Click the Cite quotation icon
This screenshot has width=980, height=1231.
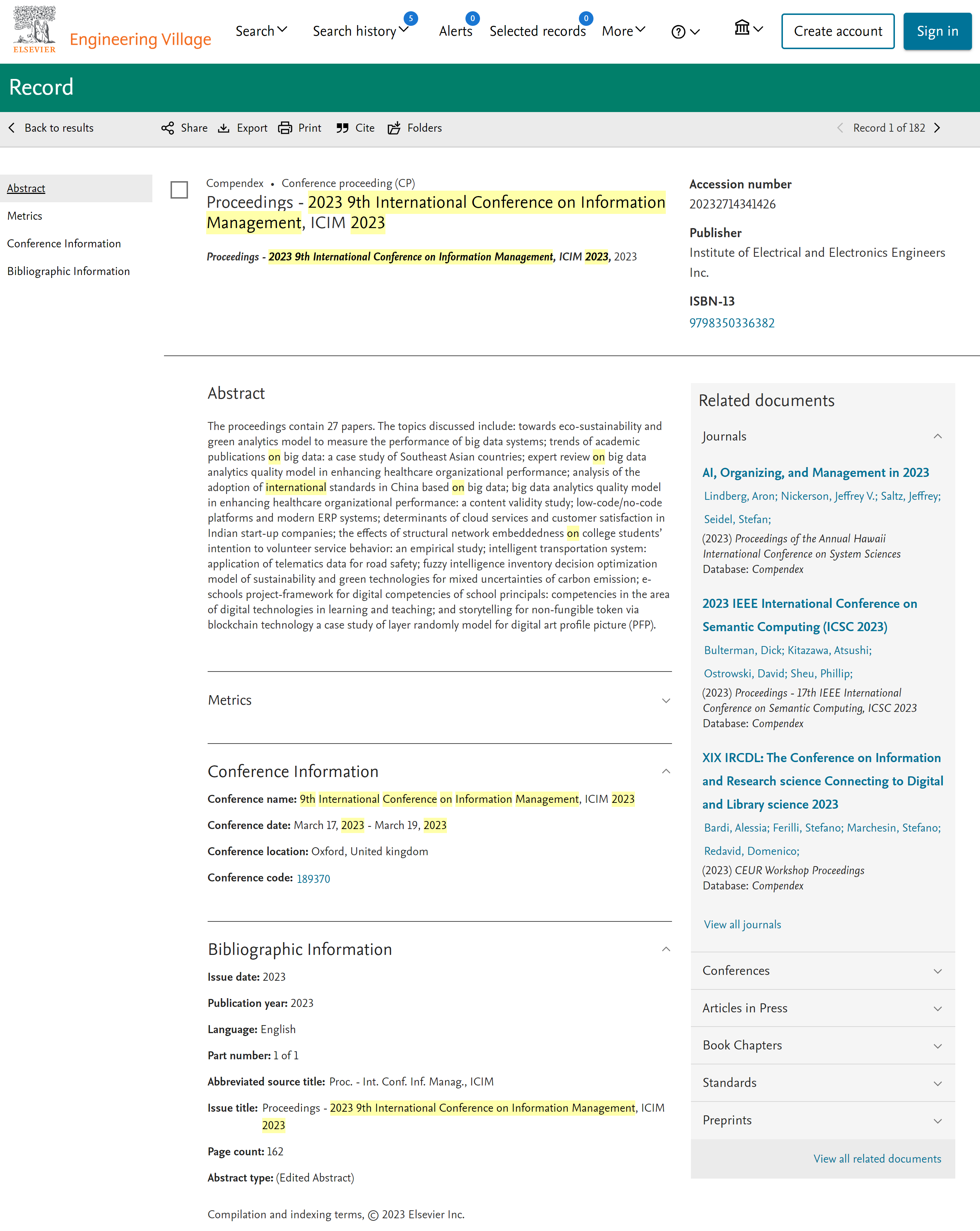coord(342,128)
